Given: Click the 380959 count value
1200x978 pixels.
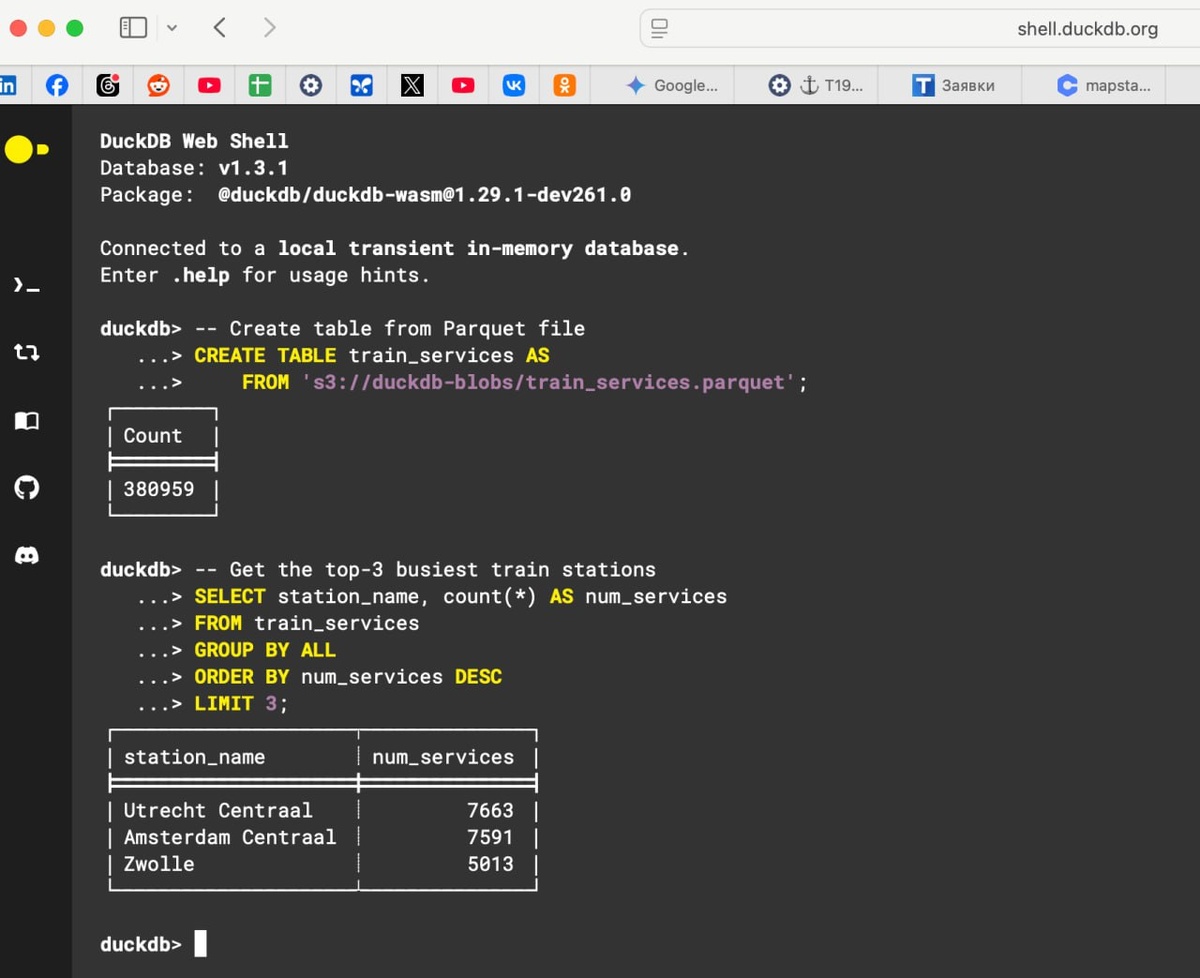Looking at the screenshot, I should point(158,490).
